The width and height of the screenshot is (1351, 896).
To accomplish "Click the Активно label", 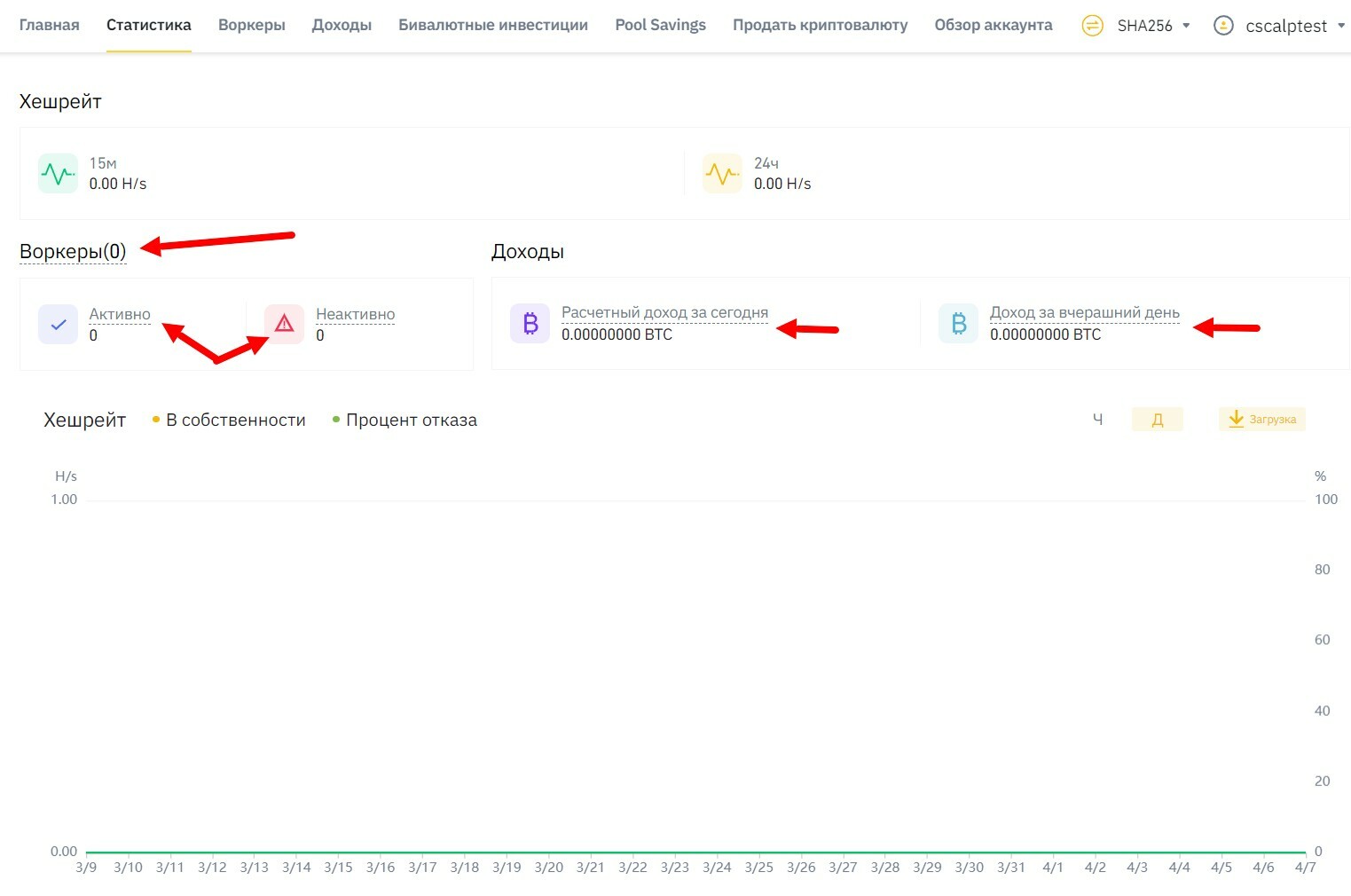I will click(x=120, y=314).
